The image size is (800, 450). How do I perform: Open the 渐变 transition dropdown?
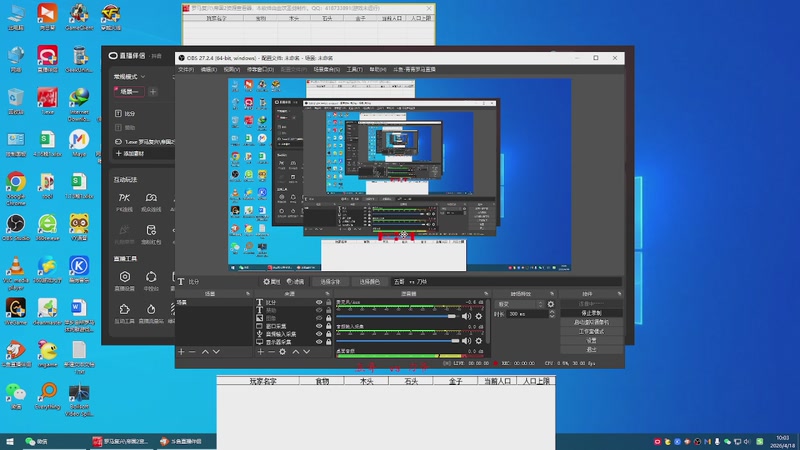click(520, 304)
